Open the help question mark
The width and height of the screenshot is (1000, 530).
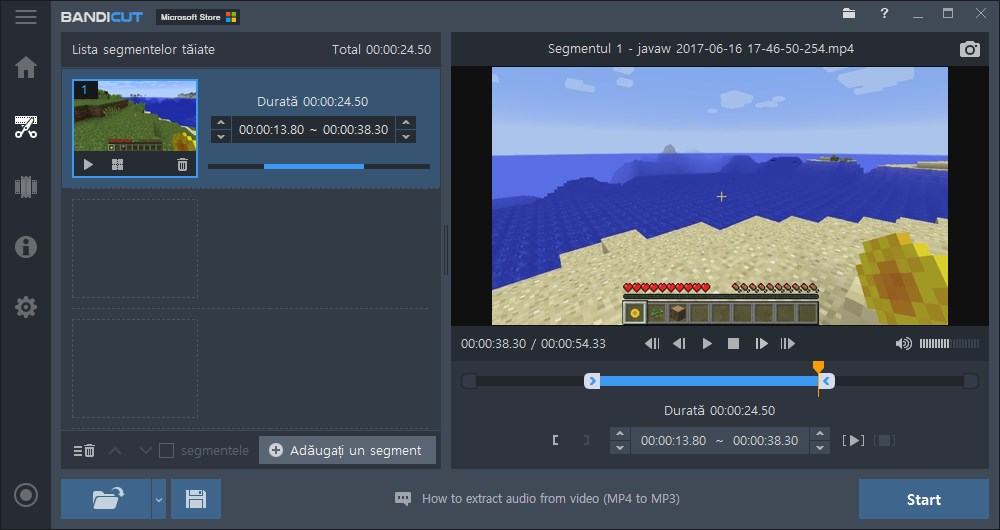884,13
